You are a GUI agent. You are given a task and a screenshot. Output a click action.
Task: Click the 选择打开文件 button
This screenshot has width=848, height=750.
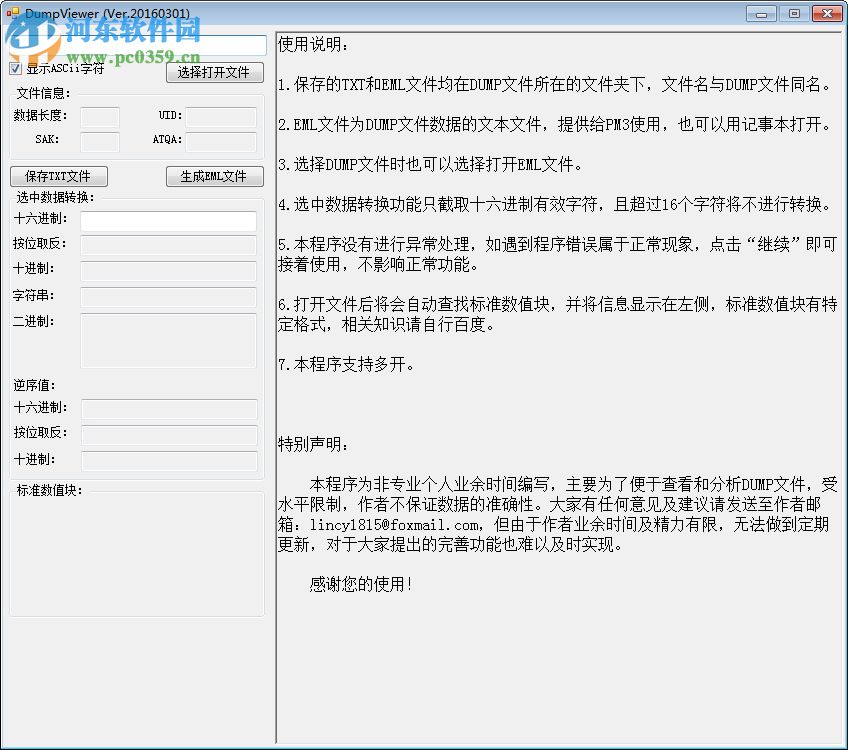[x=214, y=72]
